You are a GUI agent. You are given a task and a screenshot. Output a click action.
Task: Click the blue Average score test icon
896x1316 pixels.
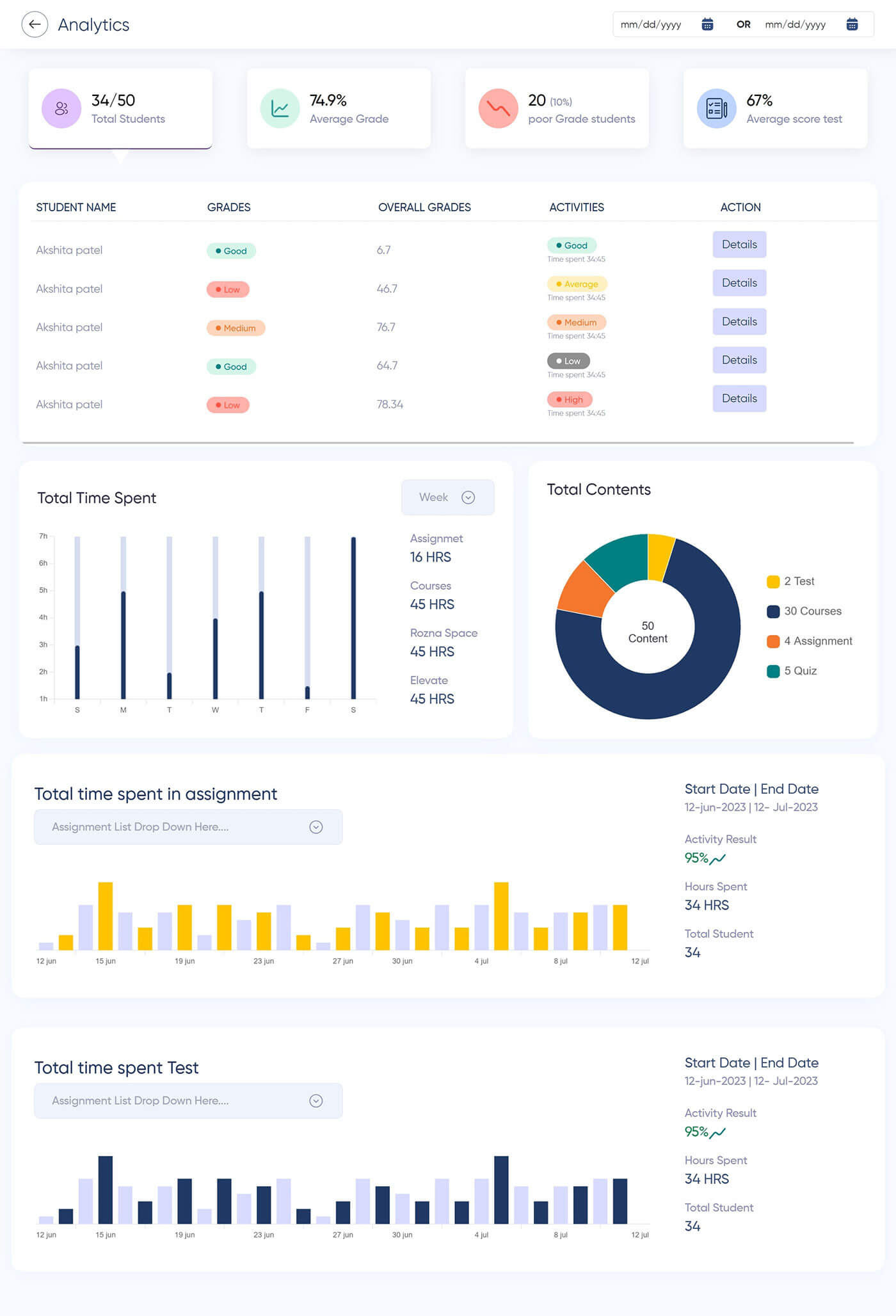716,109
